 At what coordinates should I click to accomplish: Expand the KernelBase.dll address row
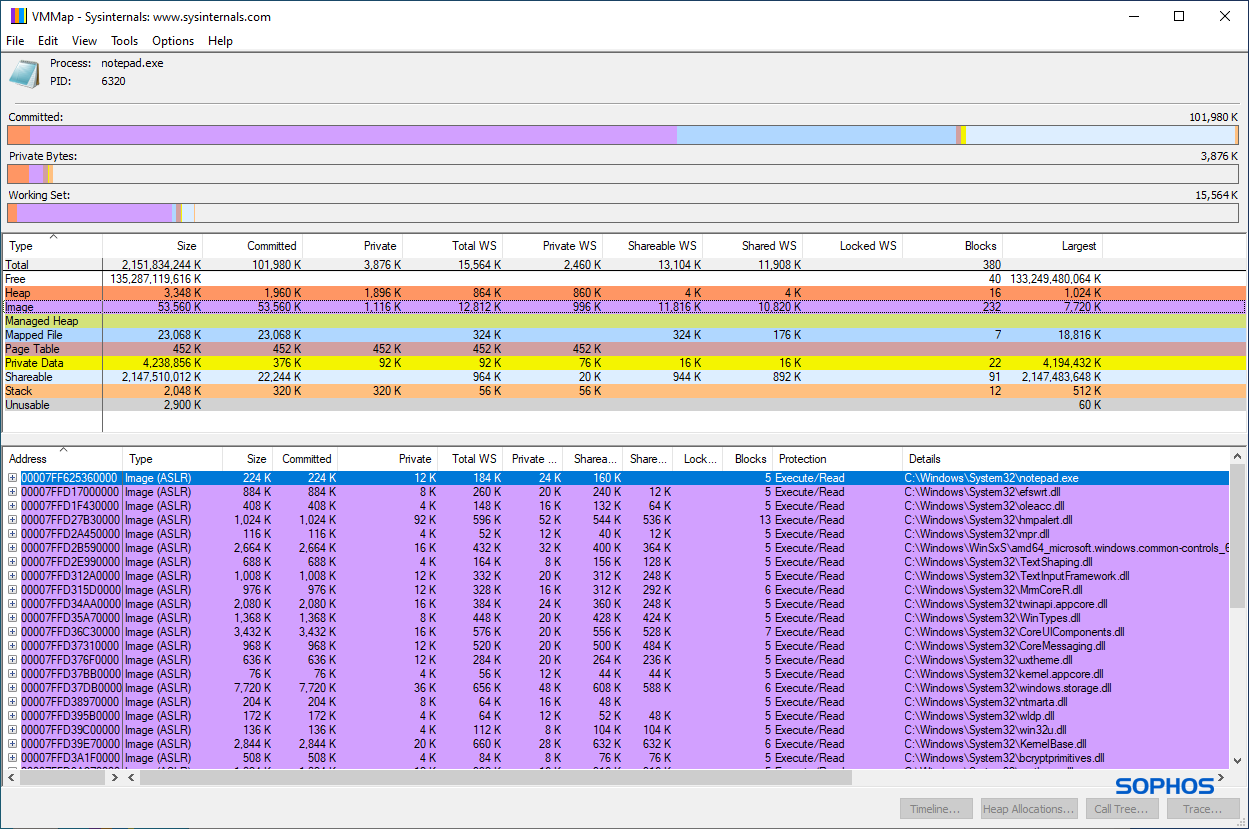(13, 744)
